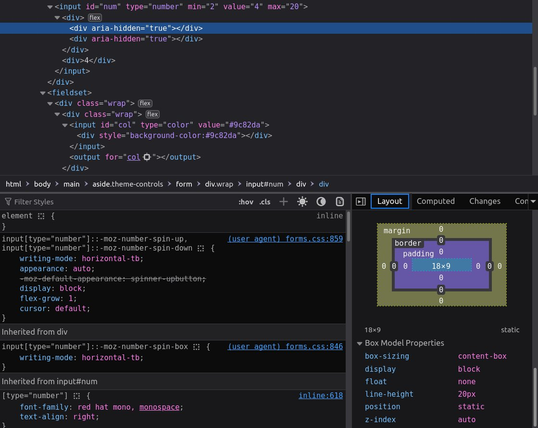
Task: Add a new style rule with plus icon
Action: (283, 201)
